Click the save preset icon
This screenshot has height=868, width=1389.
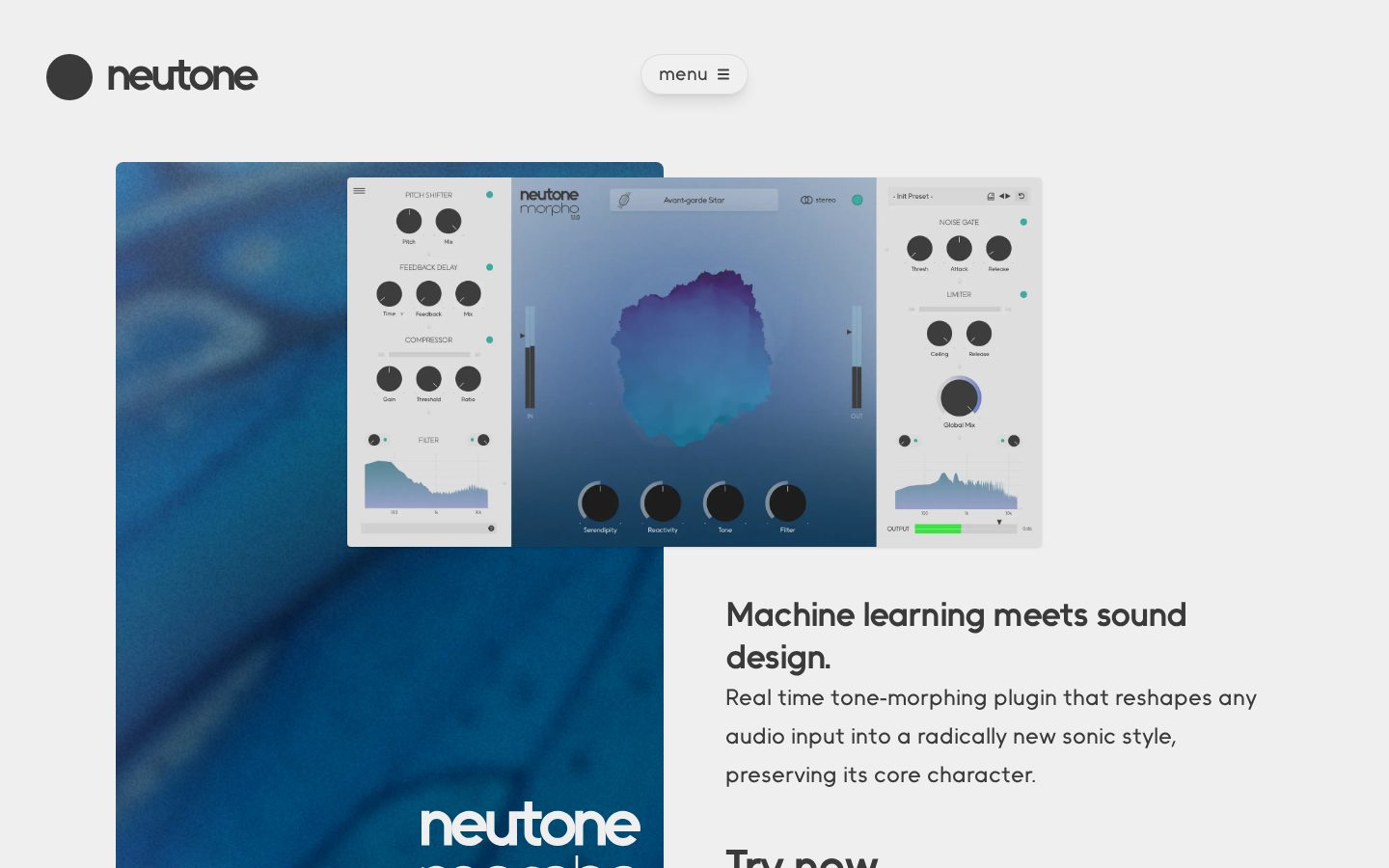991,196
